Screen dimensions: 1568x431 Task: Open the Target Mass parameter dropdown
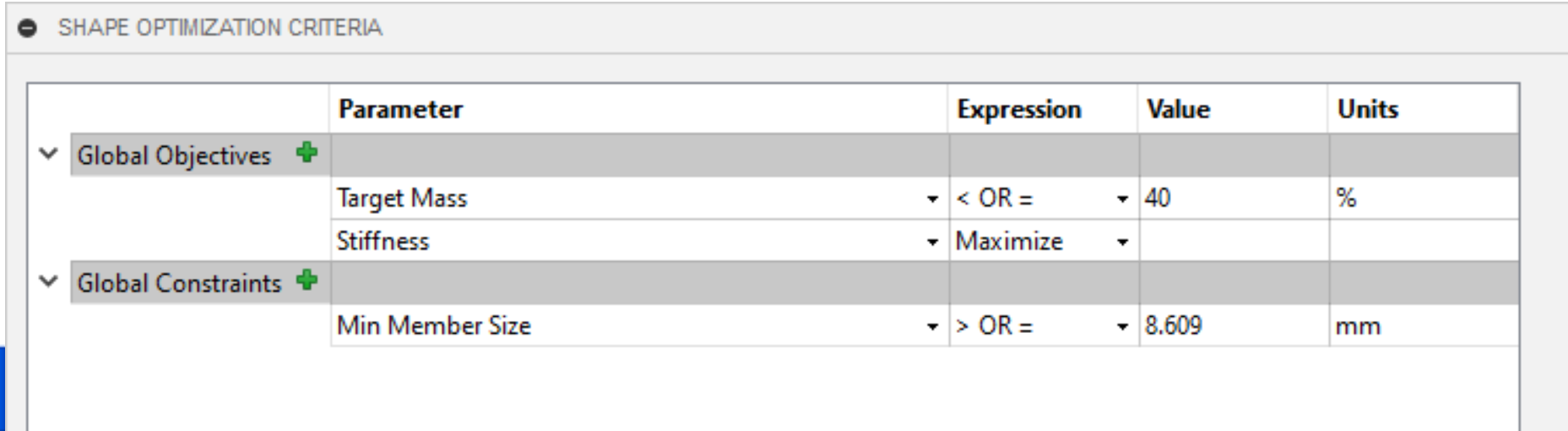(932, 199)
